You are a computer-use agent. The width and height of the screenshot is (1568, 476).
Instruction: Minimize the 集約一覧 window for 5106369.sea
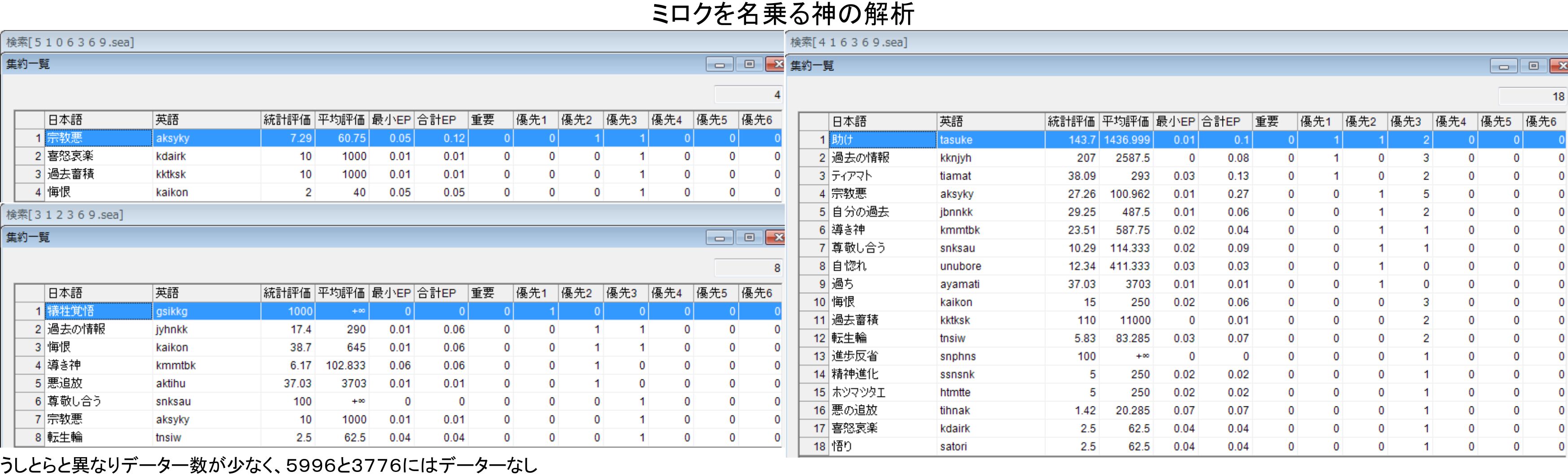coord(719,65)
